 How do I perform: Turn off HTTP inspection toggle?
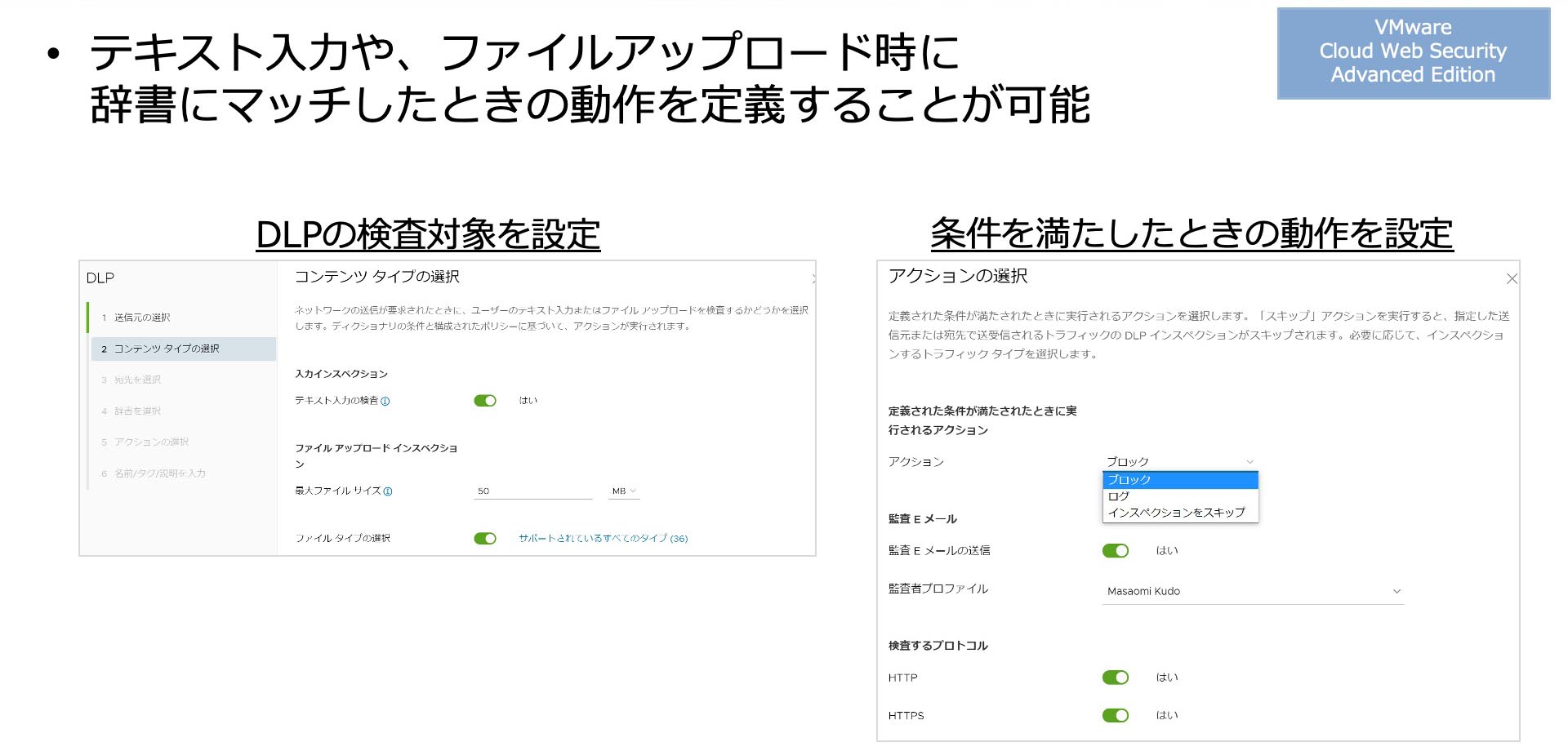(1116, 677)
